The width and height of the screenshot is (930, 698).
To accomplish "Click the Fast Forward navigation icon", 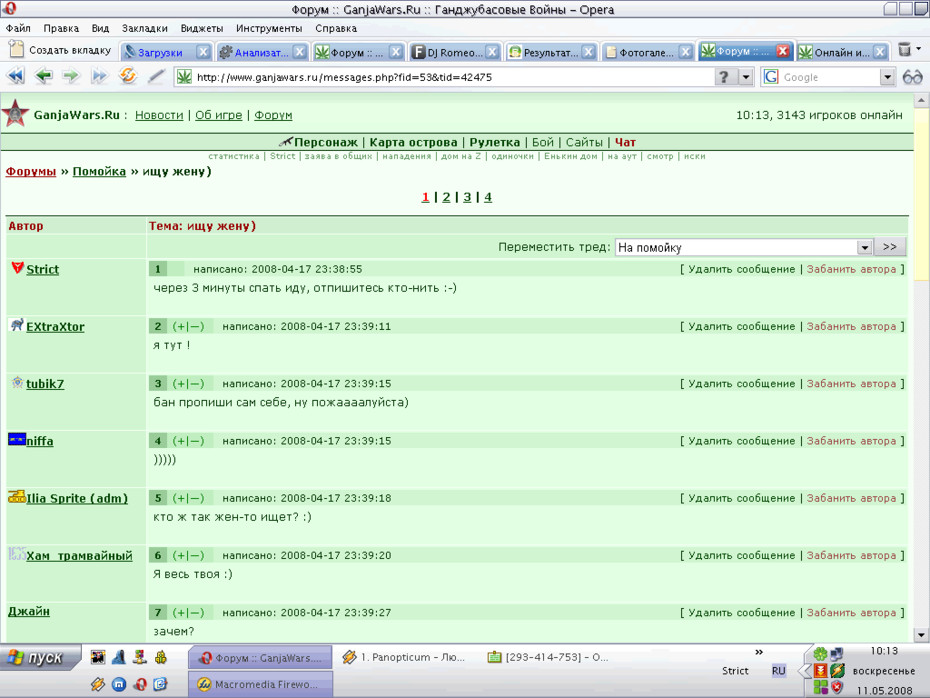I will click(99, 77).
